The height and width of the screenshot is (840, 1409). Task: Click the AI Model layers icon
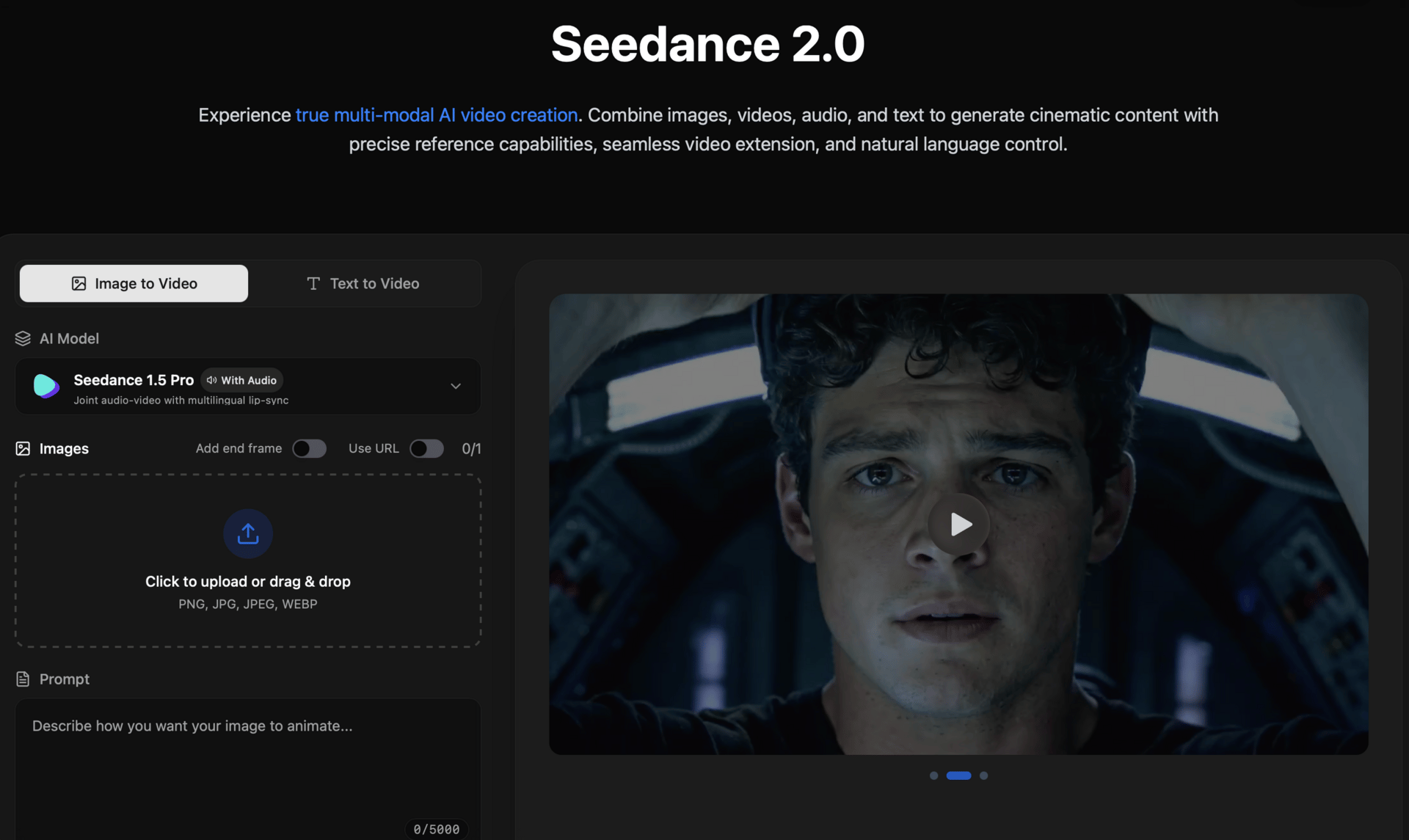coord(23,338)
